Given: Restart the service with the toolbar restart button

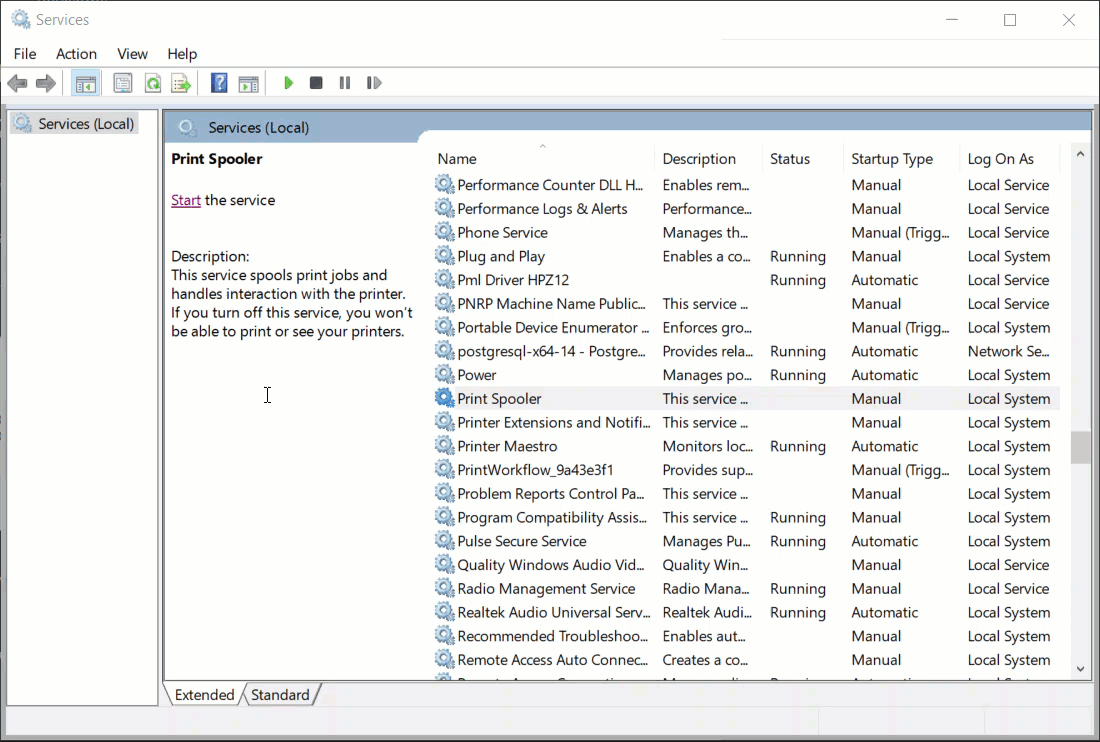Looking at the screenshot, I should (x=374, y=83).
